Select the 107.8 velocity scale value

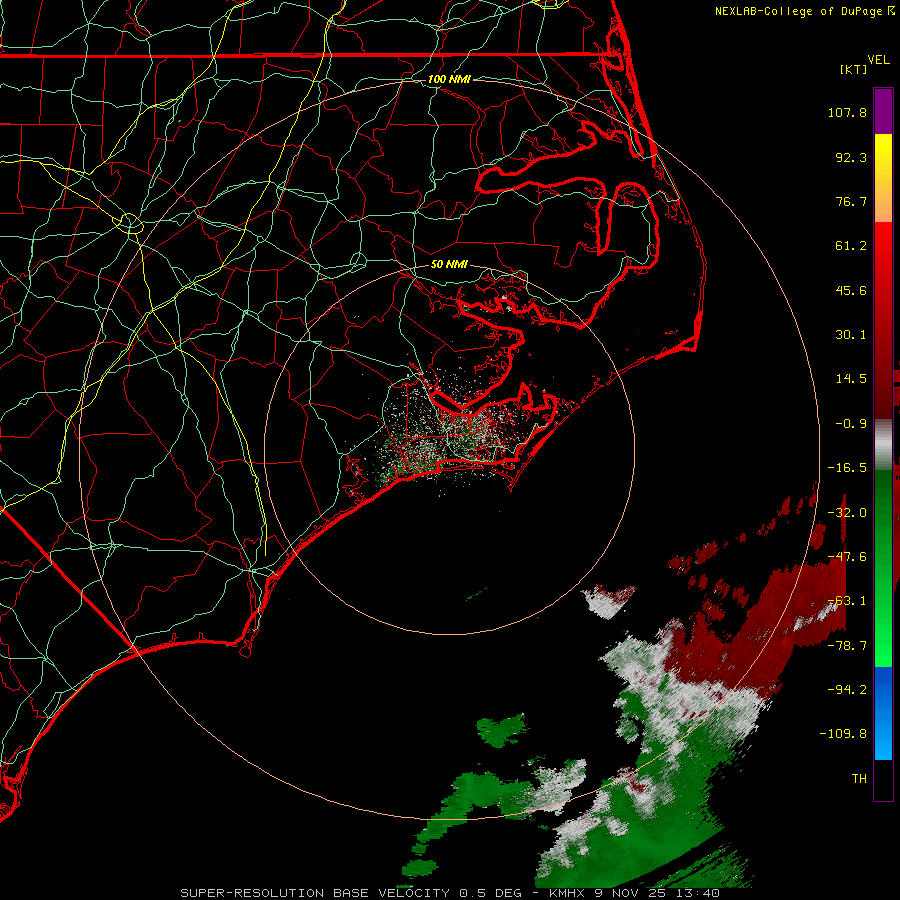coord(847,112)
